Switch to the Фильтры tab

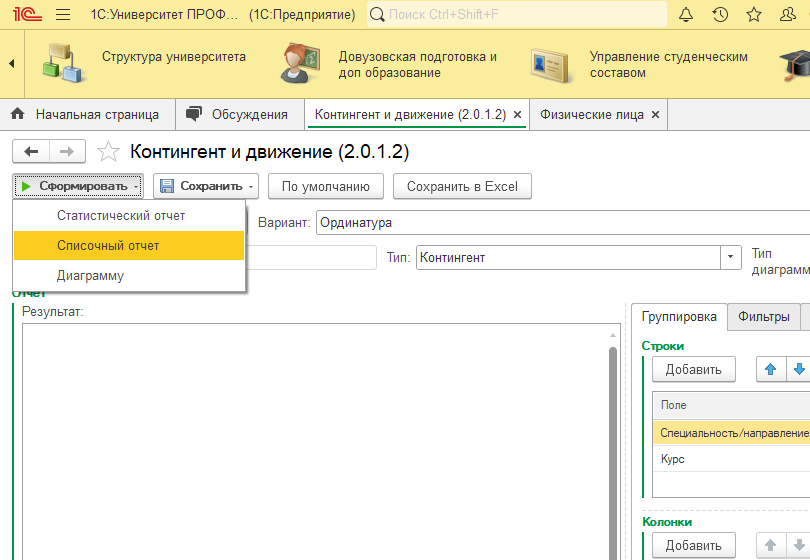tap(764, 317)
